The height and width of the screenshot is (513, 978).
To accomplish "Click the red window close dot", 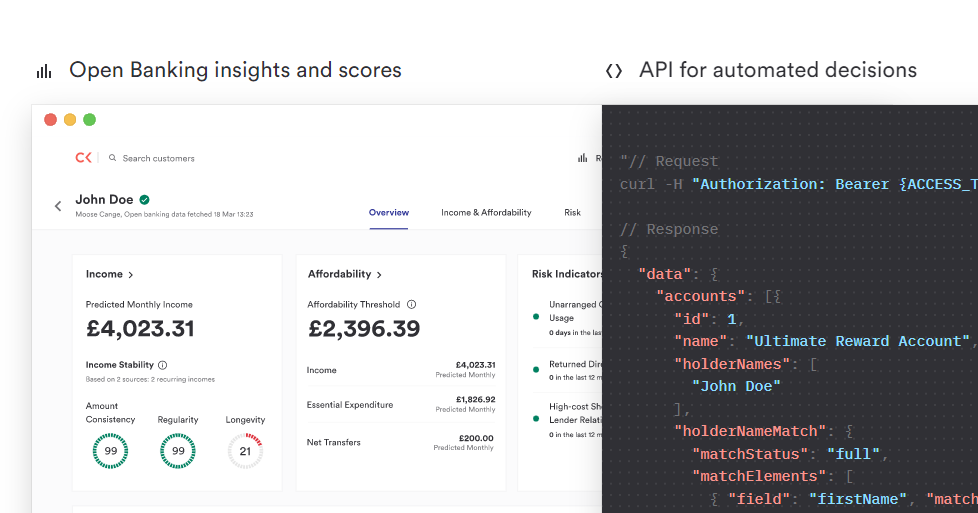I will click(51, 120).
